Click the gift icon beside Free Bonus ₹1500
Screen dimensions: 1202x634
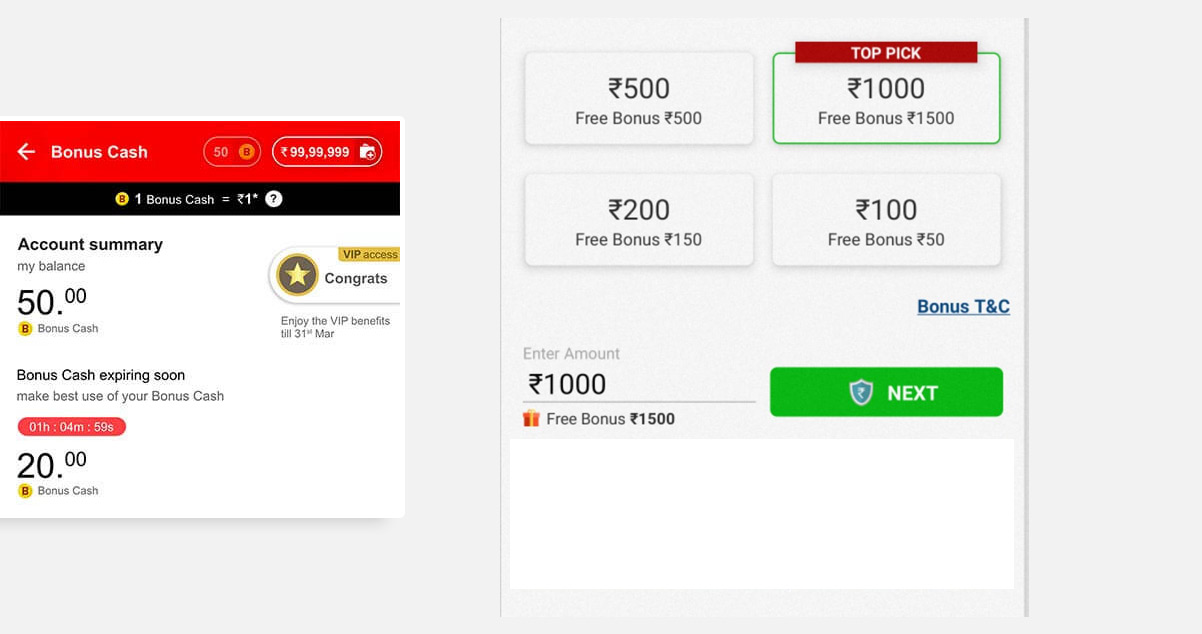click(531, 419)
